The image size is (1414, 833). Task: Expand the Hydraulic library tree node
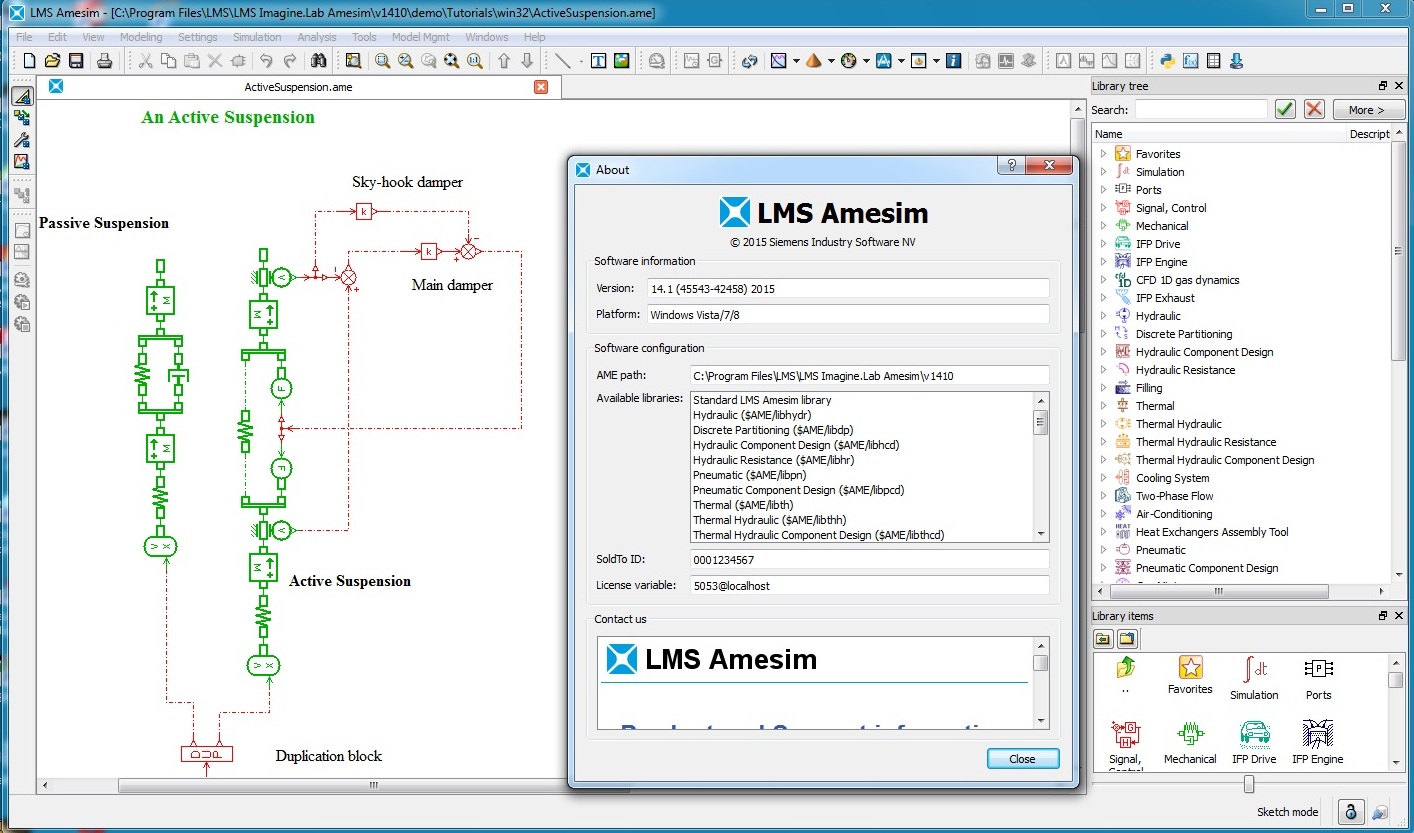point(1103,316)
